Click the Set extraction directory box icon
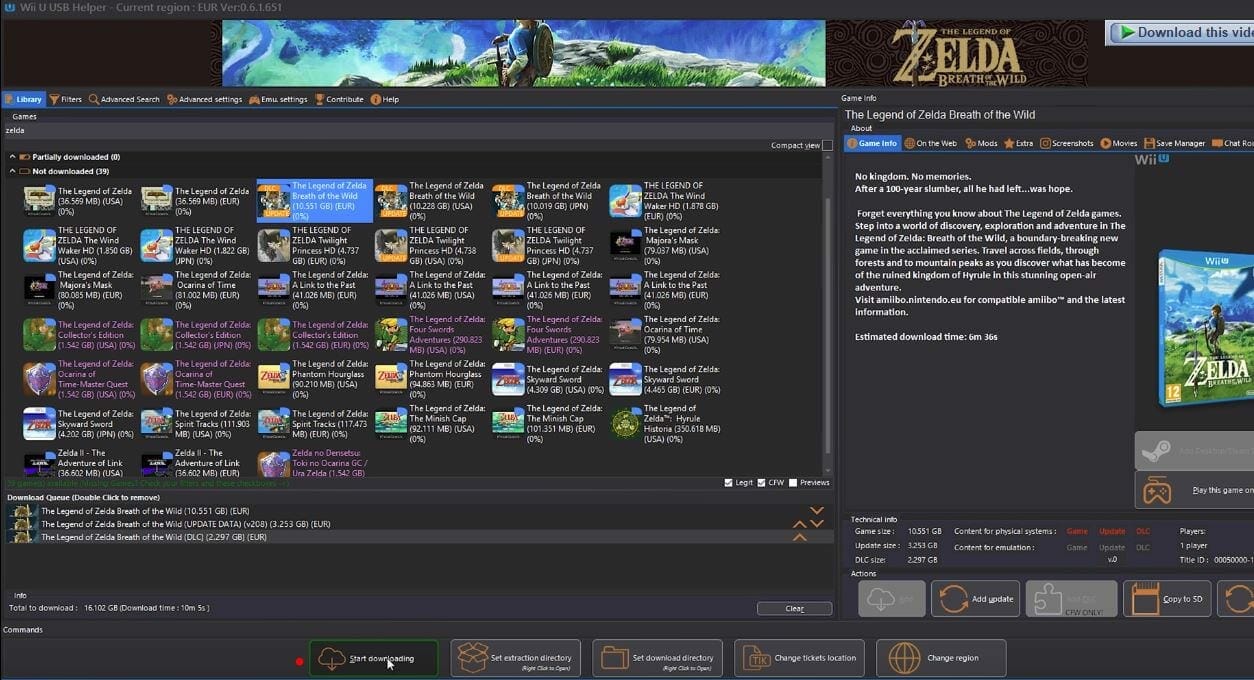Screen dimensions: 1254x680 click(x=472, y=658)
